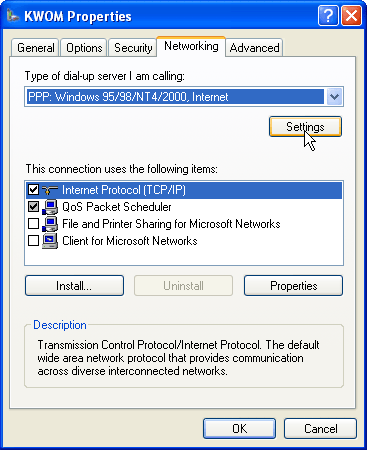Select the PPP: Windows 95/98/NT4/2000 combo box
Screen dimensions: 367x450
[184, 97]
